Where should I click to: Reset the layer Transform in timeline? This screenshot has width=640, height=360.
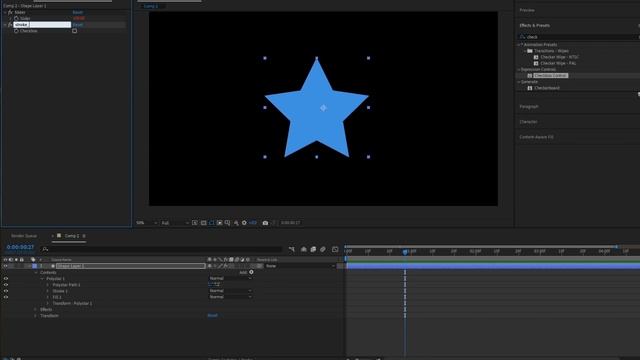point(212,316)
